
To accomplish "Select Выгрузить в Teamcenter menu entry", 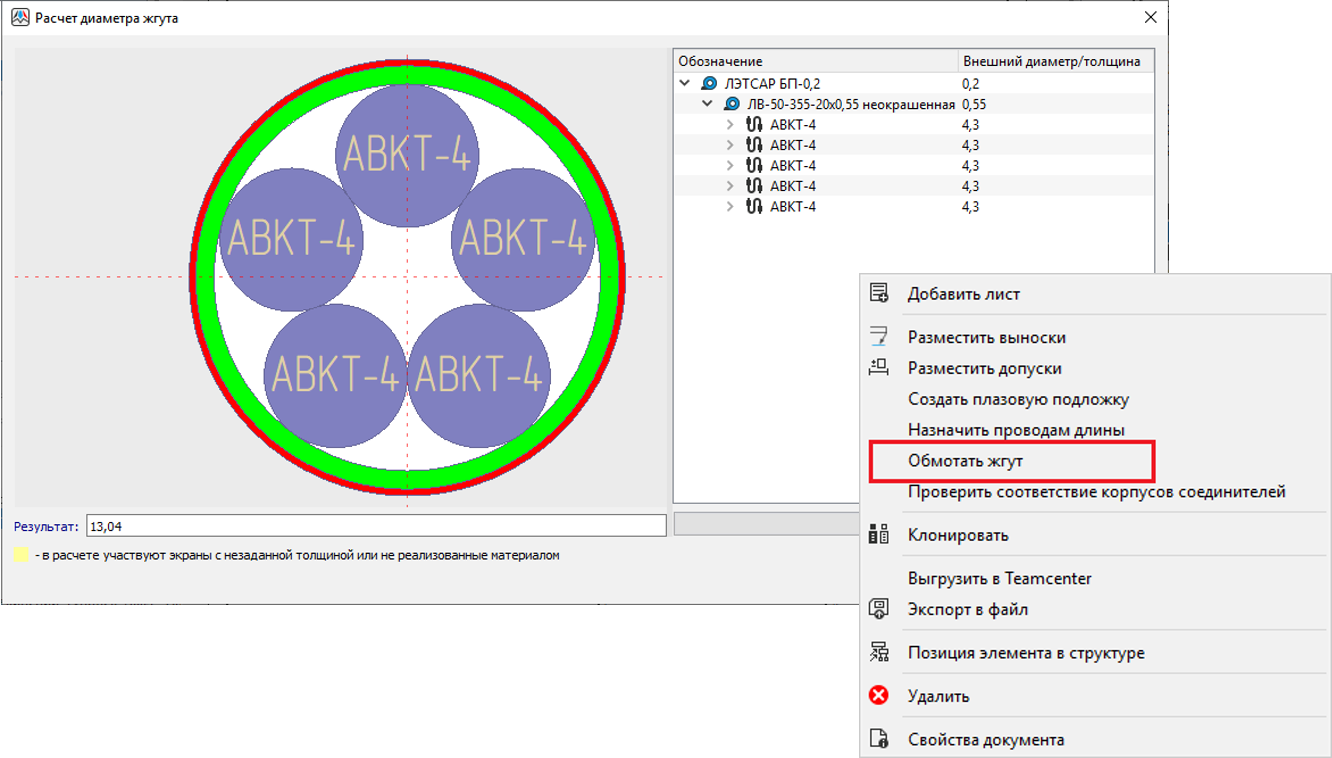I will [999, 578].
